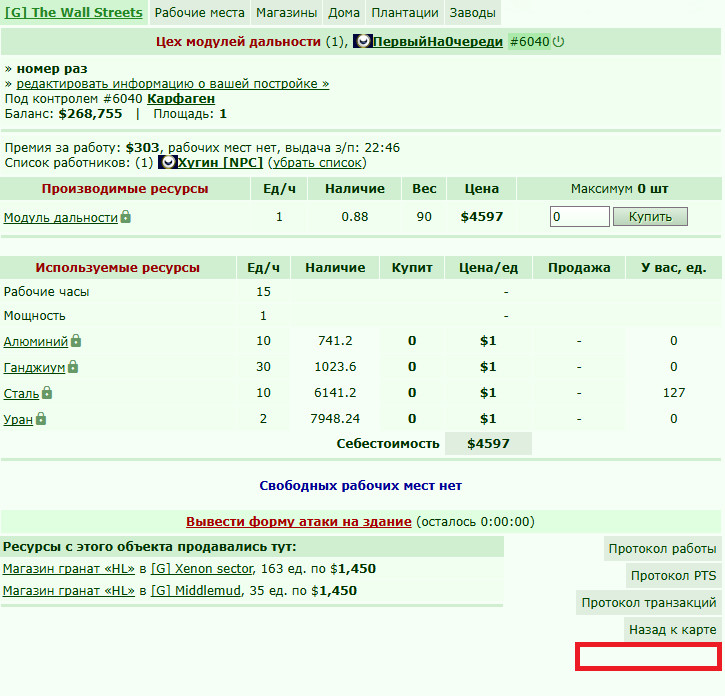The image size is (725, 696).
Task: Open Магазин гранат «HL» in Middlemud row
Action: click(x=68, y=591)
